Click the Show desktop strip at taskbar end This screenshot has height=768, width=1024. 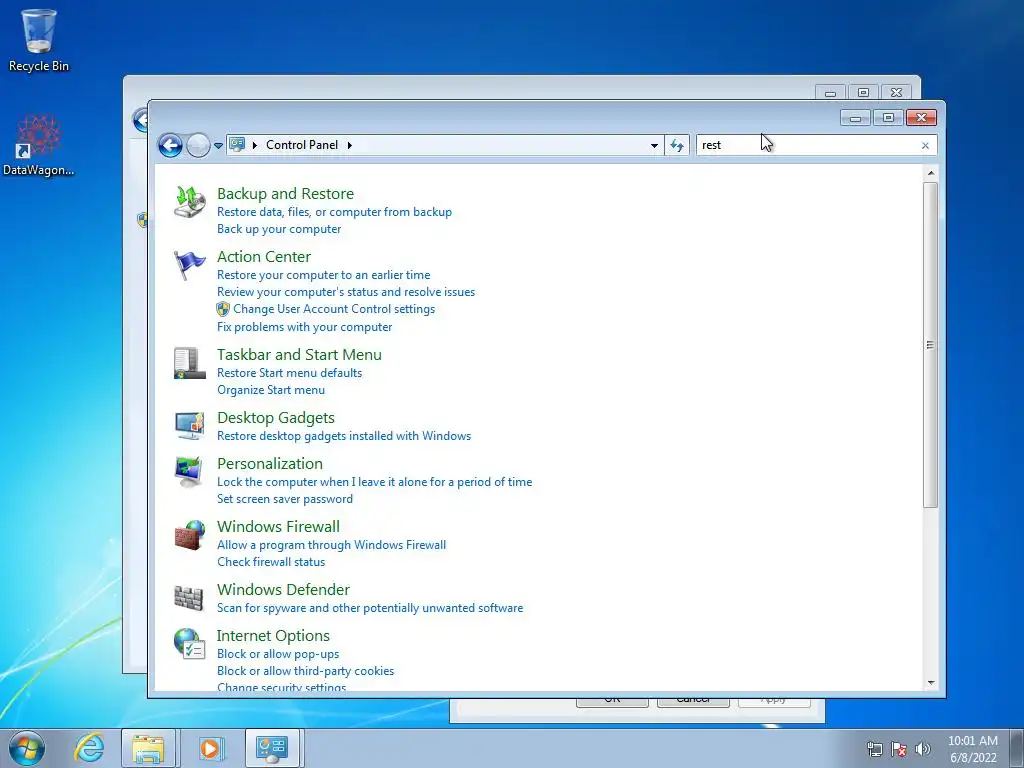[1017, 748]
